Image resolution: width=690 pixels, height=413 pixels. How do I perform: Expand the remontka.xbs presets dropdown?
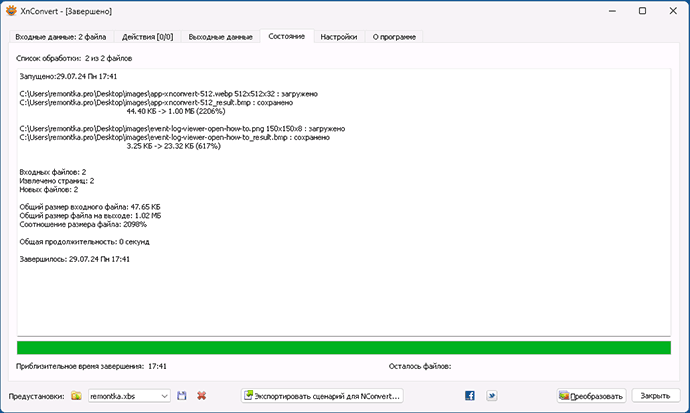pos(164,396)
